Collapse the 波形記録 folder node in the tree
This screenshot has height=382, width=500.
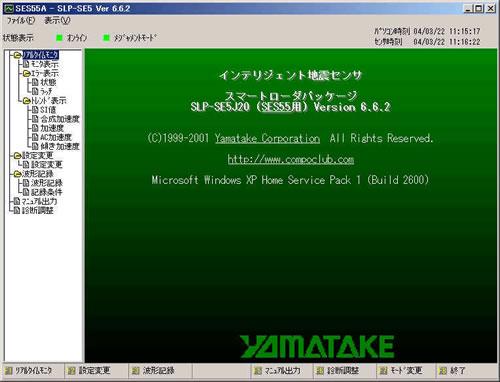click(x=18, y=174)
